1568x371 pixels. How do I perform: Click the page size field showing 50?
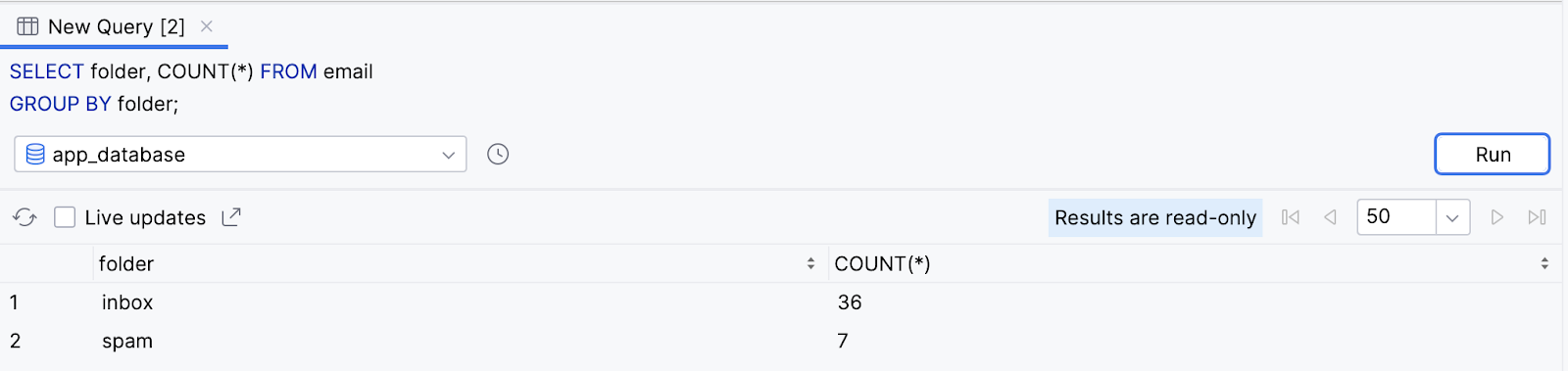tap(1396, 217)
